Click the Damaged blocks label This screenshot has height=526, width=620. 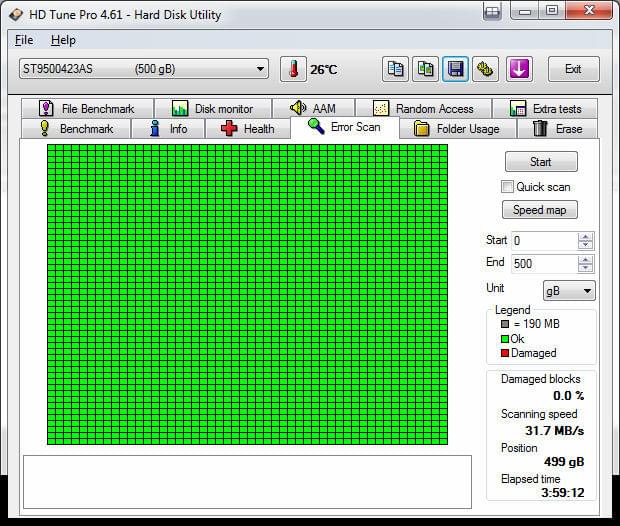coord(541,379)
